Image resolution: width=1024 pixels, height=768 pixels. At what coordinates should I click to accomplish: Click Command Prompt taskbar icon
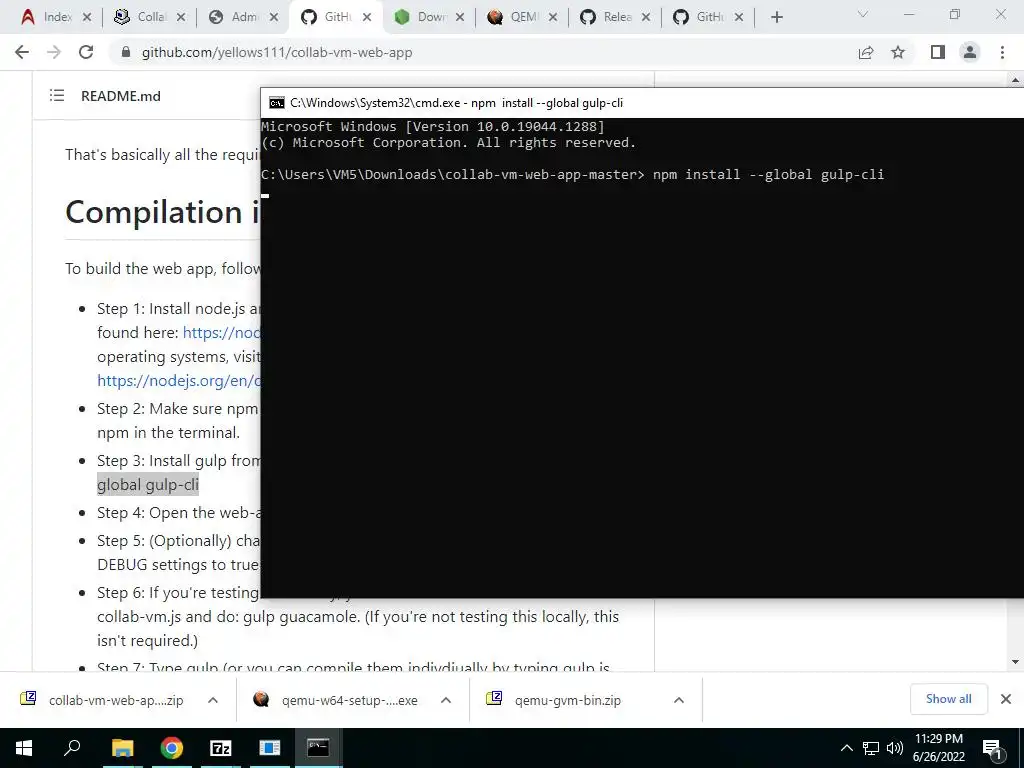point(318,748)
